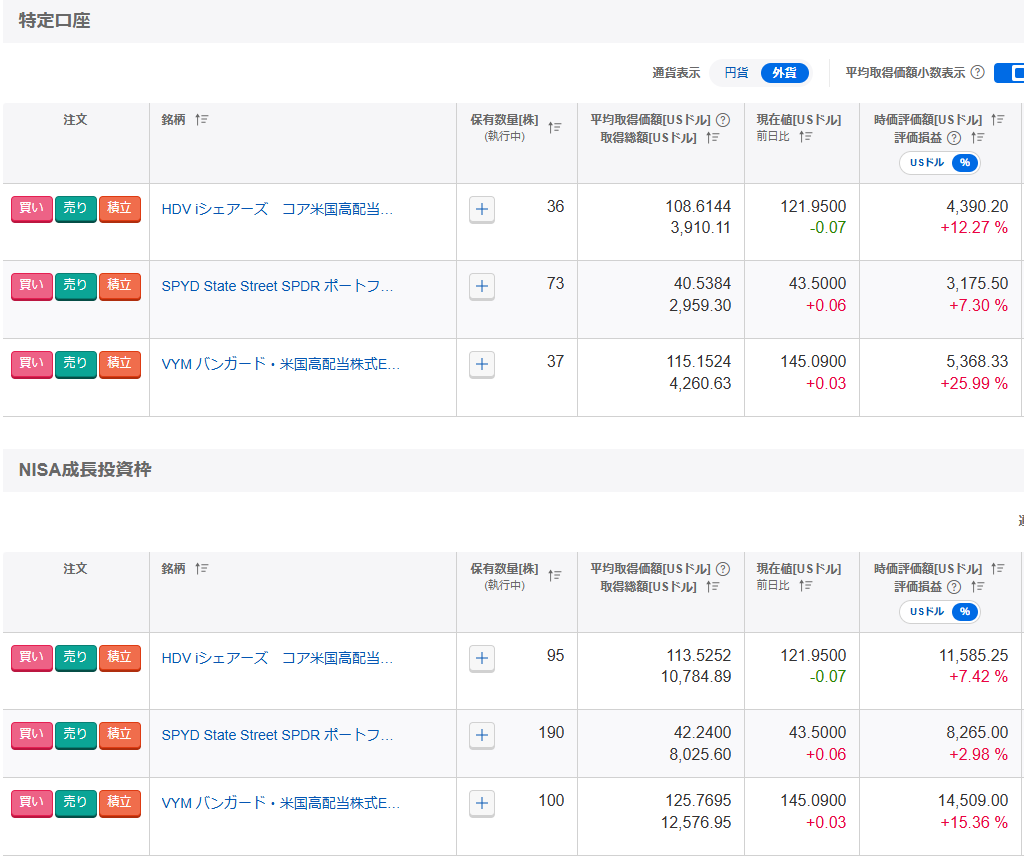Click 積立 button for VYM in 特定口座
This screenshot has width=1024, height=858.
point(119,363)
